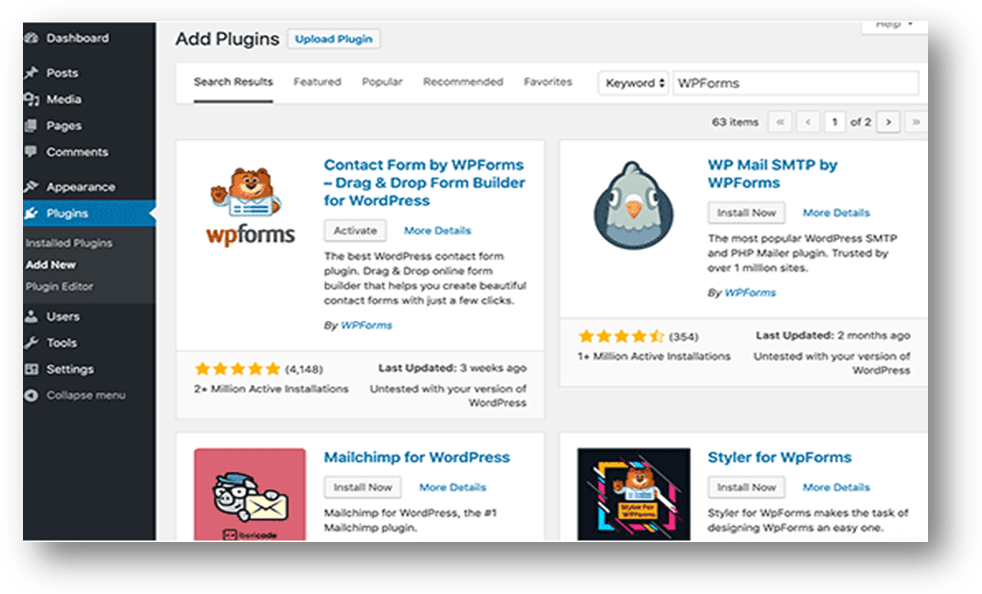Click the Add Plugins page heading
This screenshot has width=982, height=594.
tap(227, 39)
